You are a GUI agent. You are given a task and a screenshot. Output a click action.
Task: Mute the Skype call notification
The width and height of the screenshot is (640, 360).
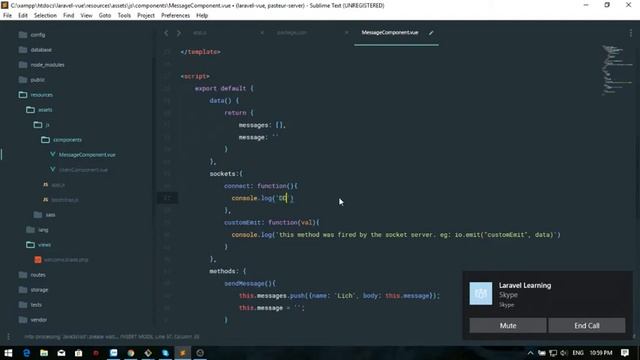point(508,326)
